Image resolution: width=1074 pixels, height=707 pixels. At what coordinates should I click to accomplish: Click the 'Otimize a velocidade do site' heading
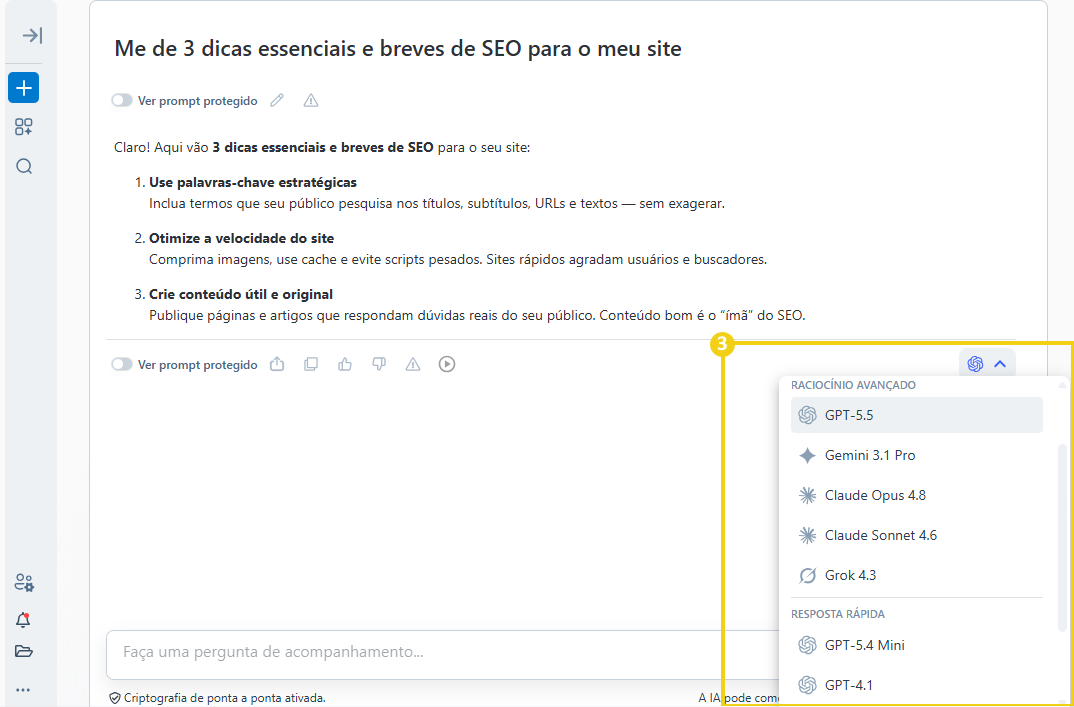[241, 239]
